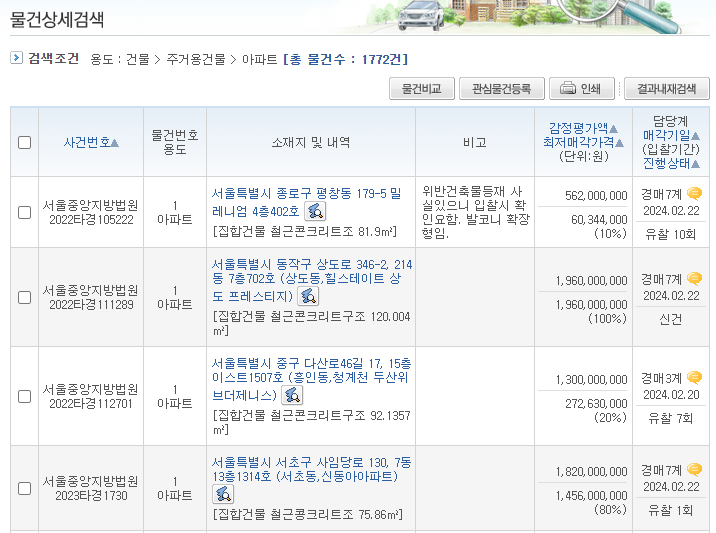The image size is (716, 533).
Task: Toggle the select-all header checkbox
Action: 24,142
